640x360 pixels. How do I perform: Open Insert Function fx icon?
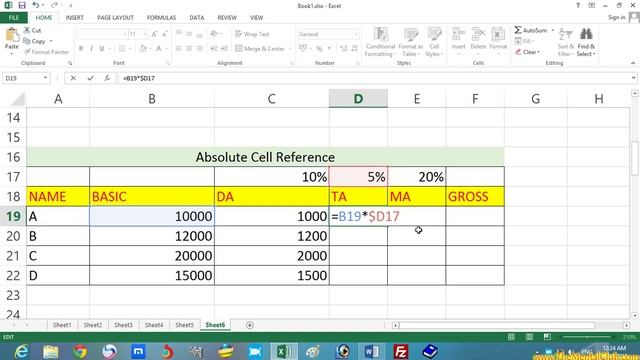point(107,78)
